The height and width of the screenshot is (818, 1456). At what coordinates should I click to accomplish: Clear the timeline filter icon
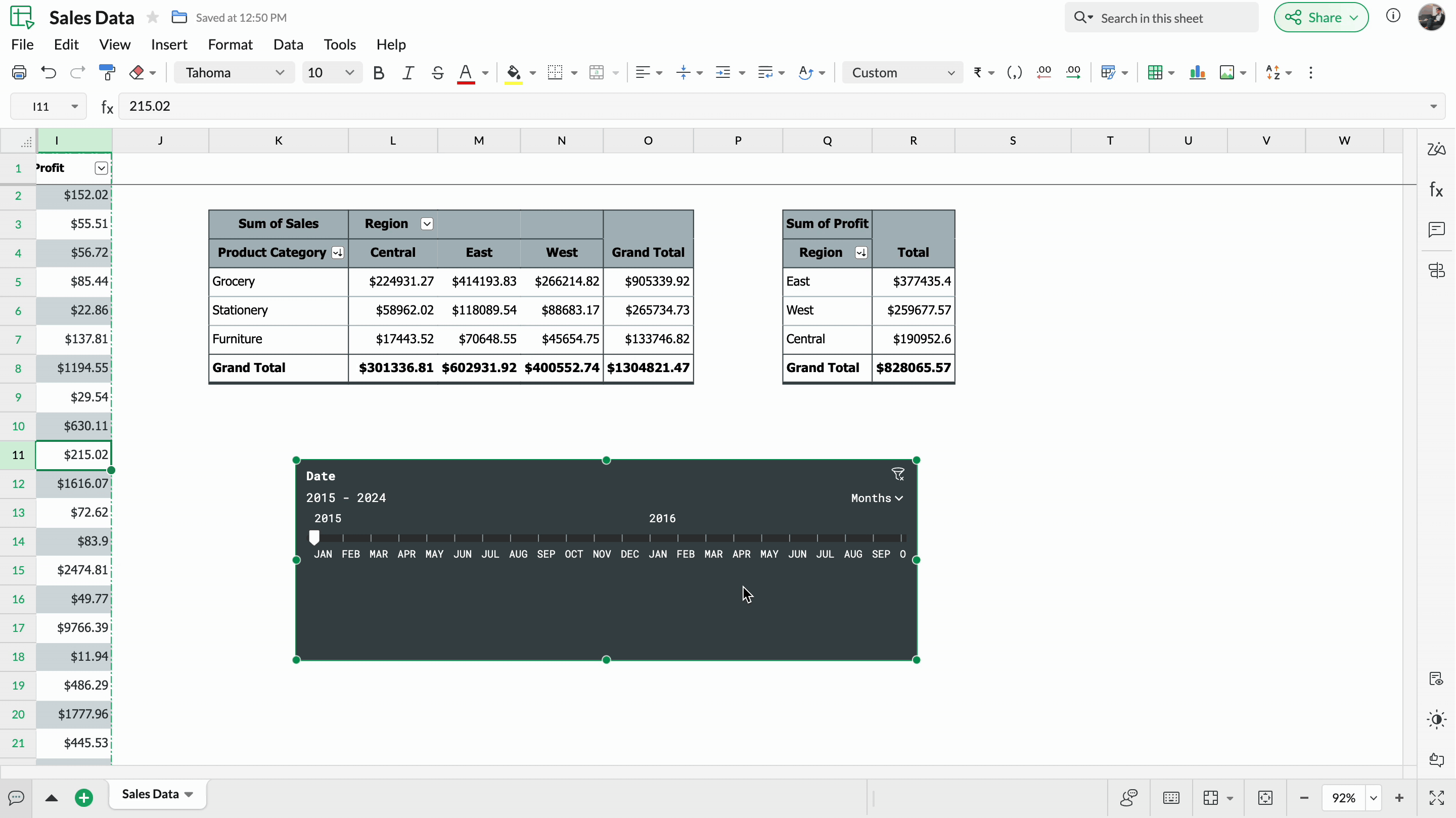897,474
